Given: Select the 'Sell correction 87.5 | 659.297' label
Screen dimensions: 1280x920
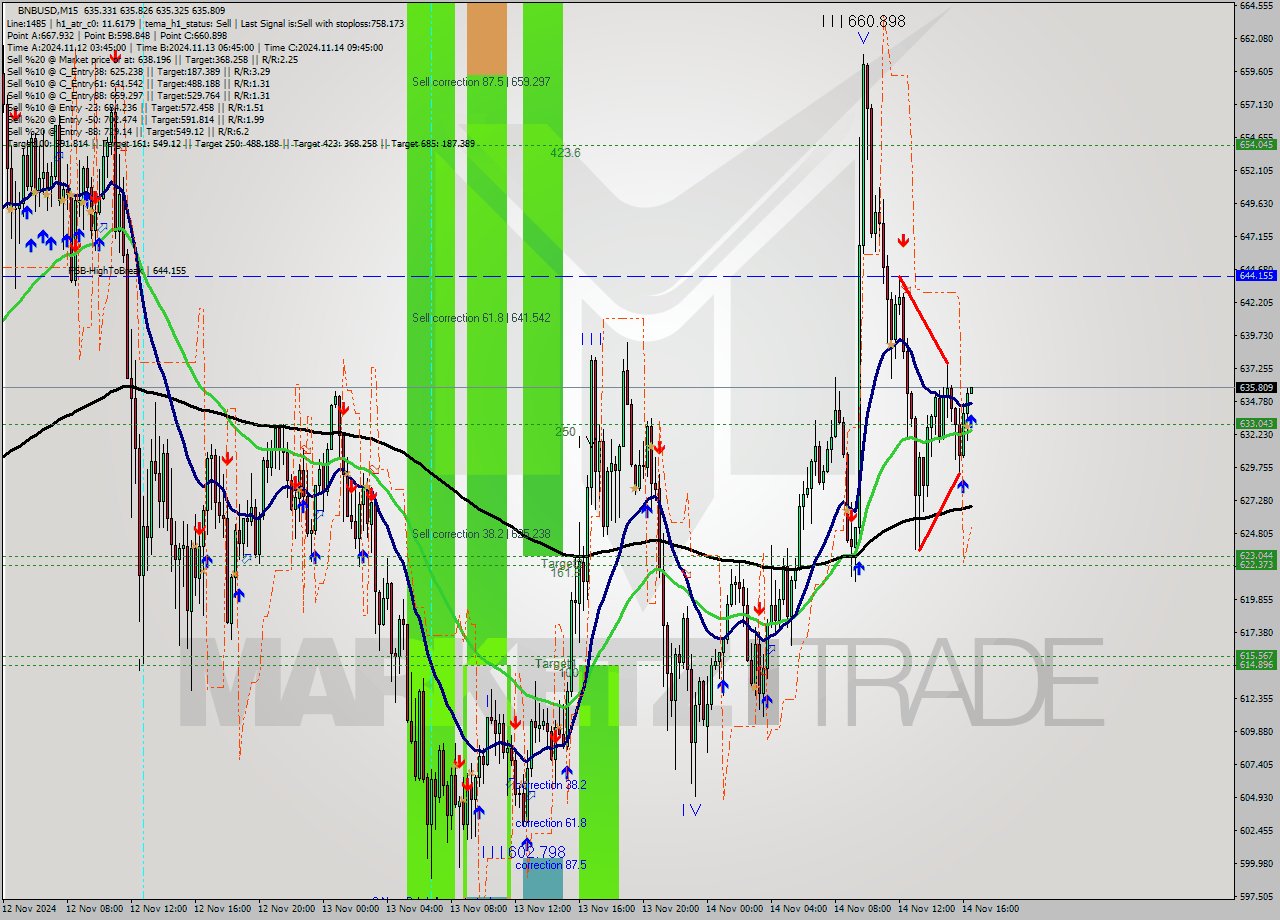Looking at the screenshot, I should click(481, 82).
